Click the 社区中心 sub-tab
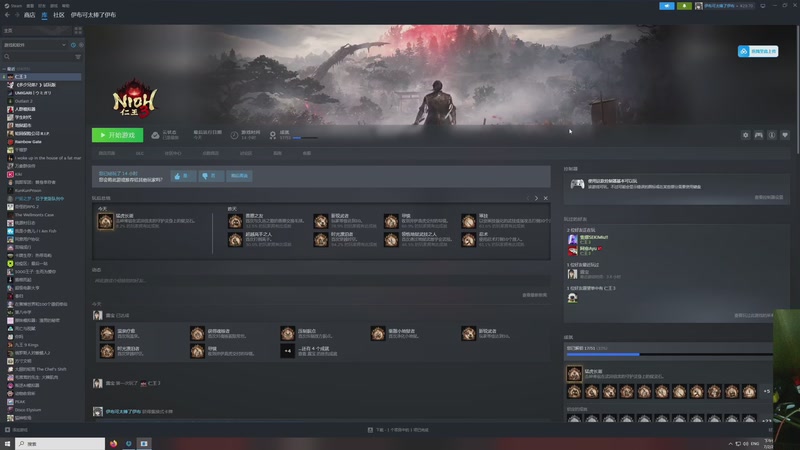800x450 pixels. 172,153
